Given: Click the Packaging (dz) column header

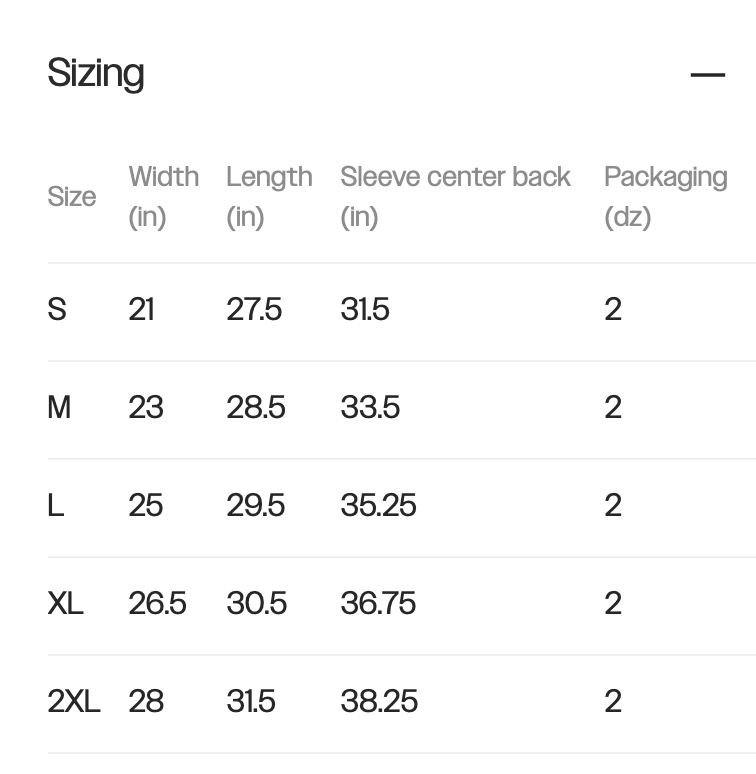Looking at the screenshot, I should 665,196.
